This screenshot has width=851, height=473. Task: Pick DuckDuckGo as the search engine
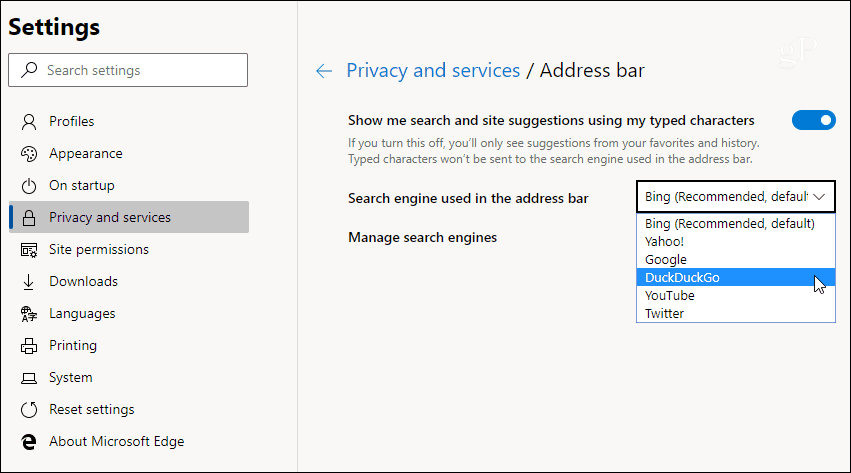[x=735, y=277]
